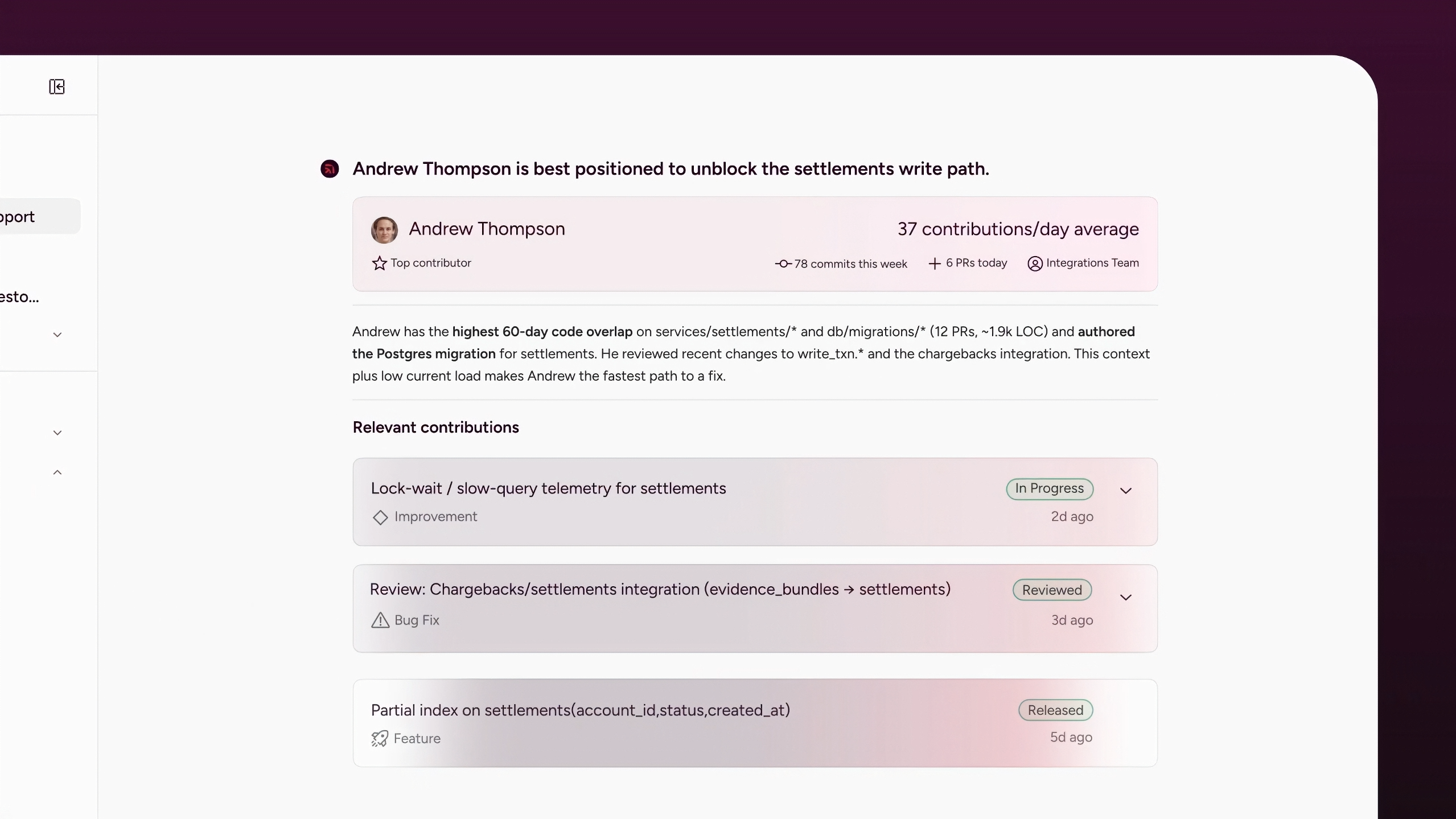
Task: Expand the second sidebar chevron below the divider
Action: [x=57, y=433]
